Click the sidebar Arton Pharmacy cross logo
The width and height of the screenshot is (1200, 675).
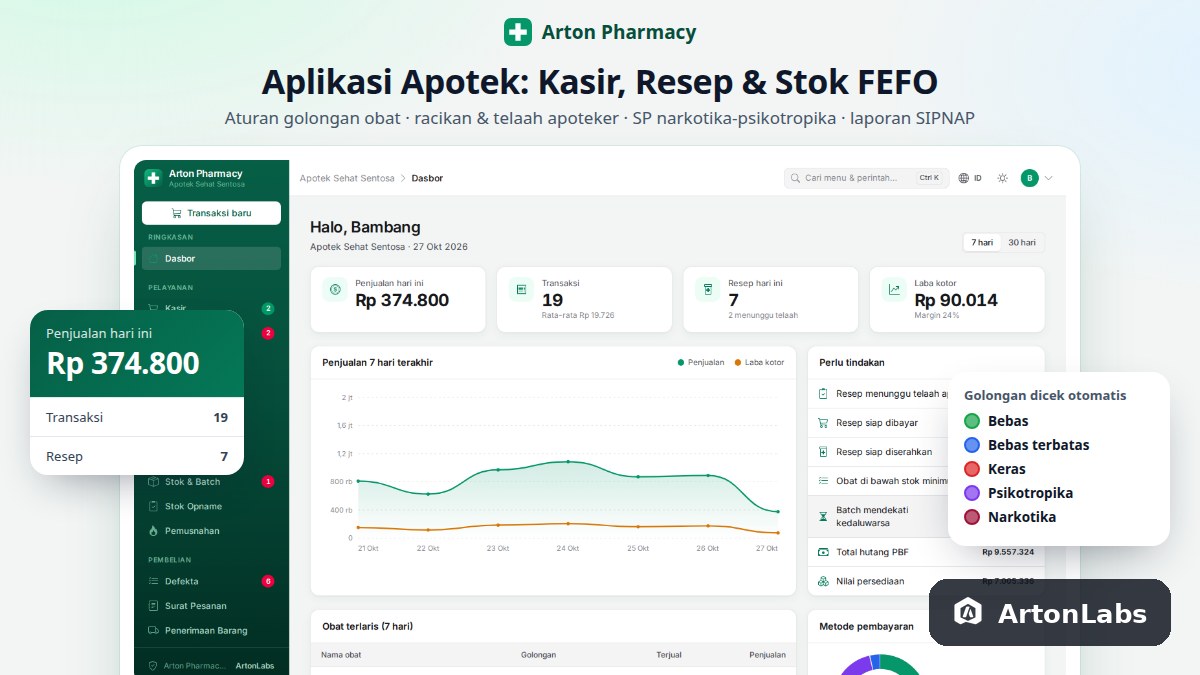[153, 178]
